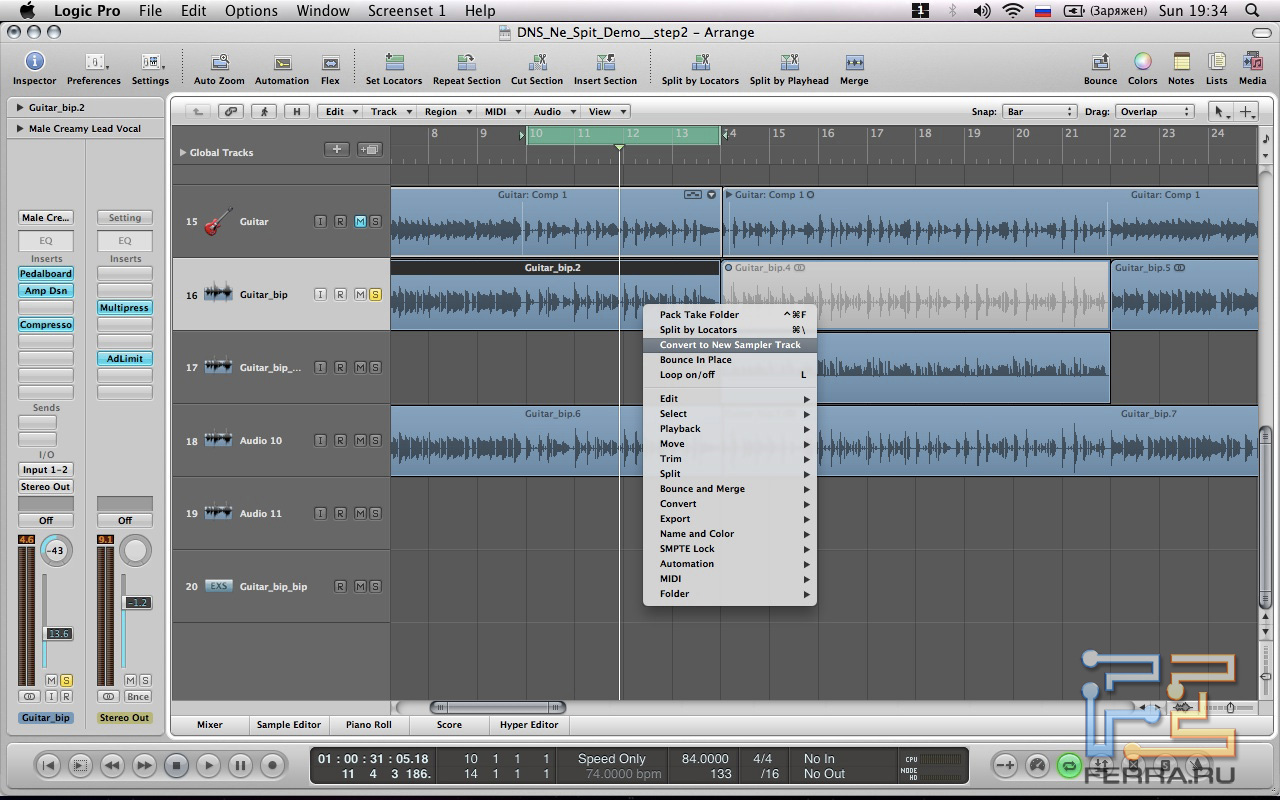Click the Bounce toolbar icon
The image size is (1280, 800).
(1100, 63)
